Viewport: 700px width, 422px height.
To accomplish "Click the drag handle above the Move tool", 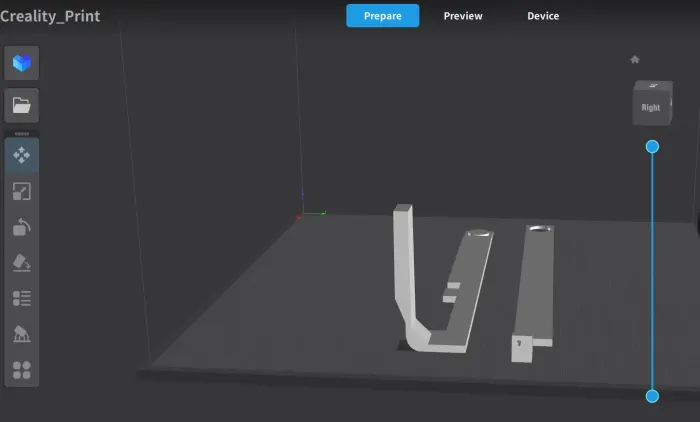I will (x=21, y=133).
